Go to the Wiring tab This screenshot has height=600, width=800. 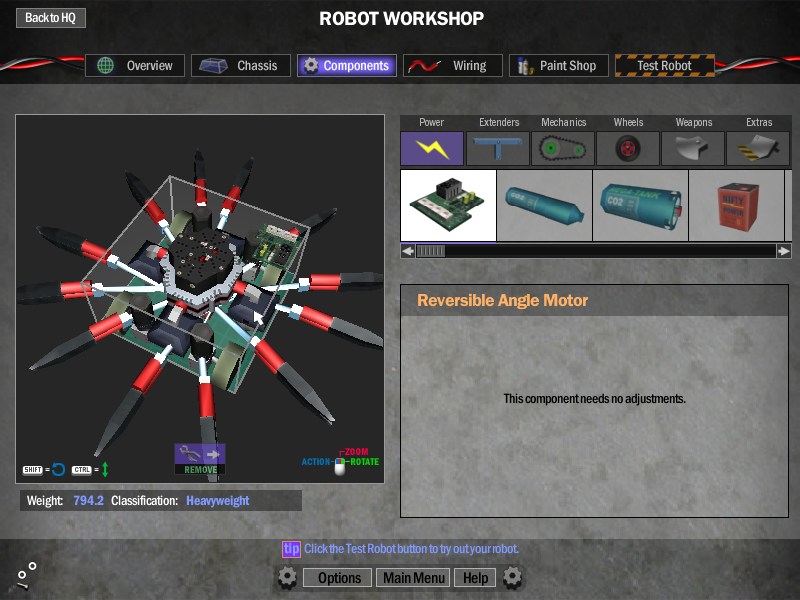pos(452,66)
